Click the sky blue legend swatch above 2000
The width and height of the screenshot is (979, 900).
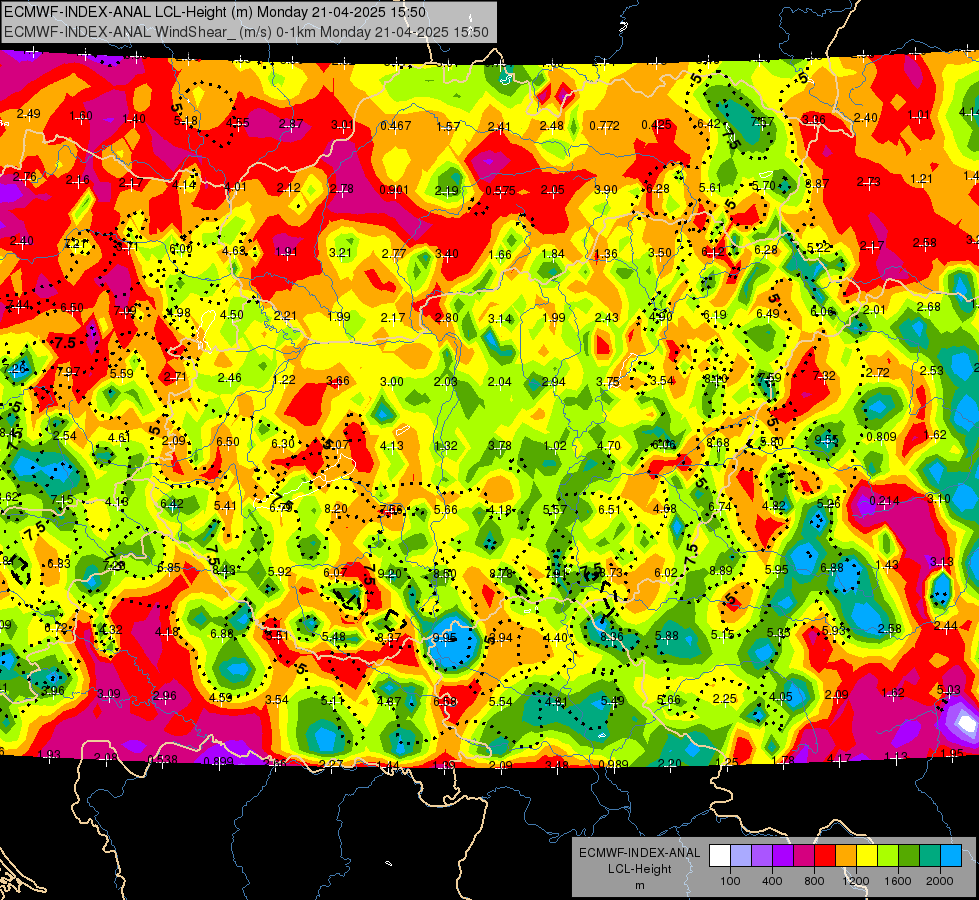point(951,856)
